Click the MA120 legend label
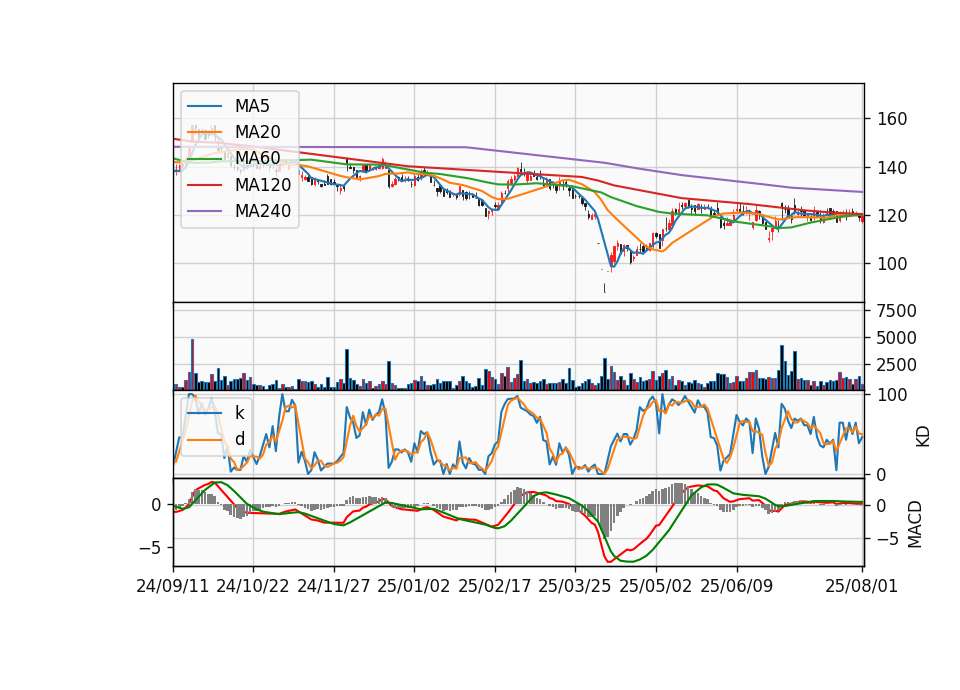The width and height of the screenshot is (960, 690). 263,184
